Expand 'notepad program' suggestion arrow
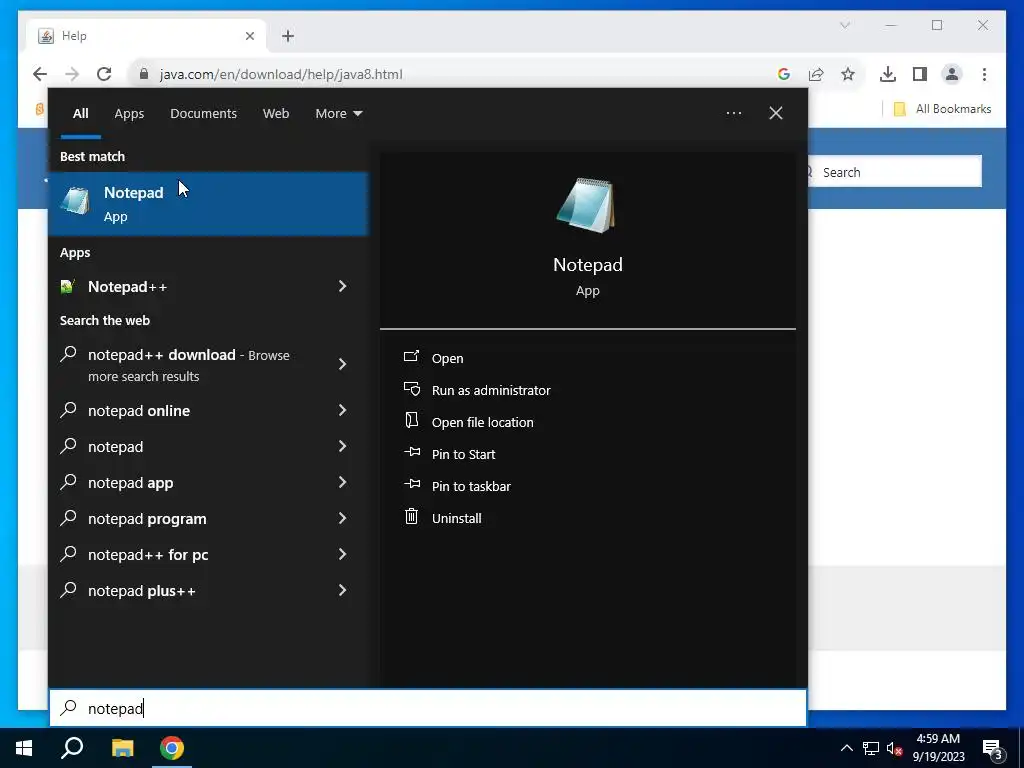 pos(342,518)
